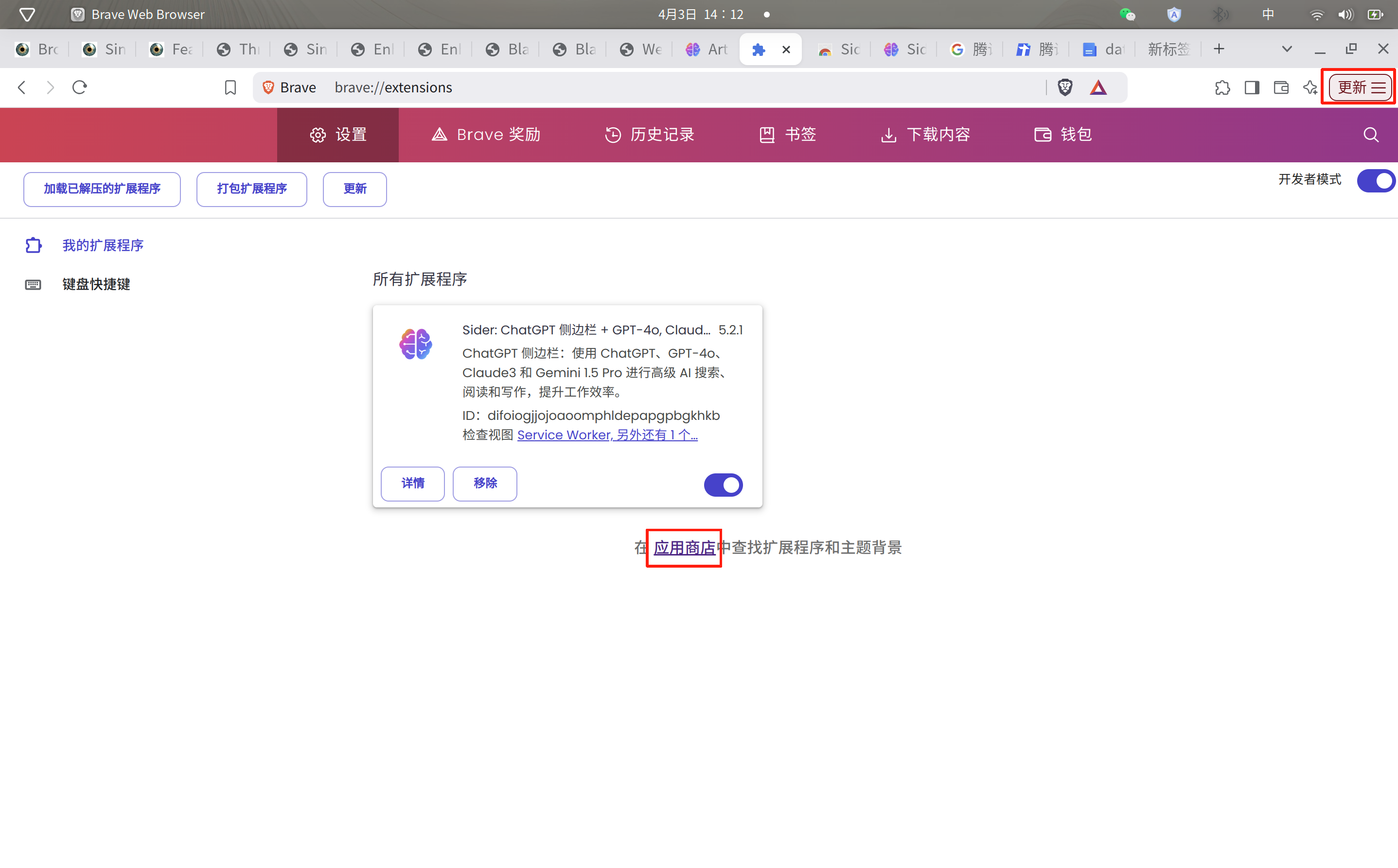Screen dimensions: 1398x868
Task: Click the keyboard icon beside 键盘快捷键
Action: pos(34,284)
